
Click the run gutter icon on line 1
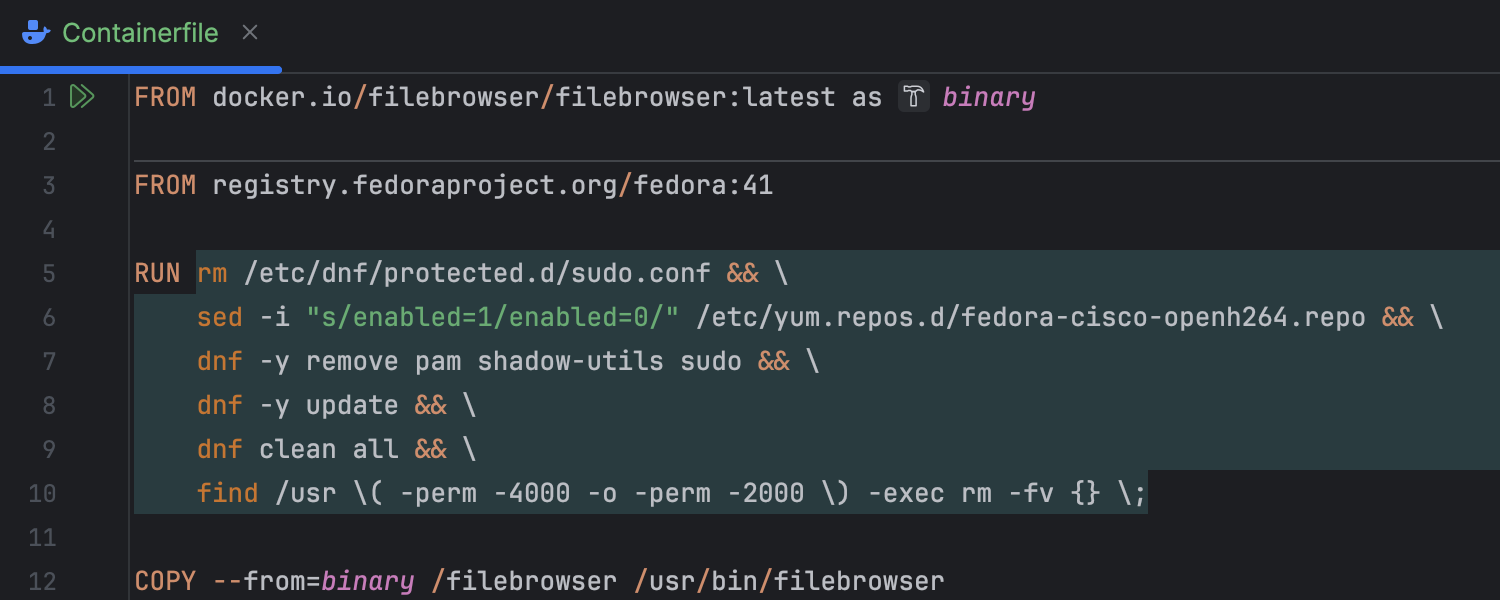82,97
